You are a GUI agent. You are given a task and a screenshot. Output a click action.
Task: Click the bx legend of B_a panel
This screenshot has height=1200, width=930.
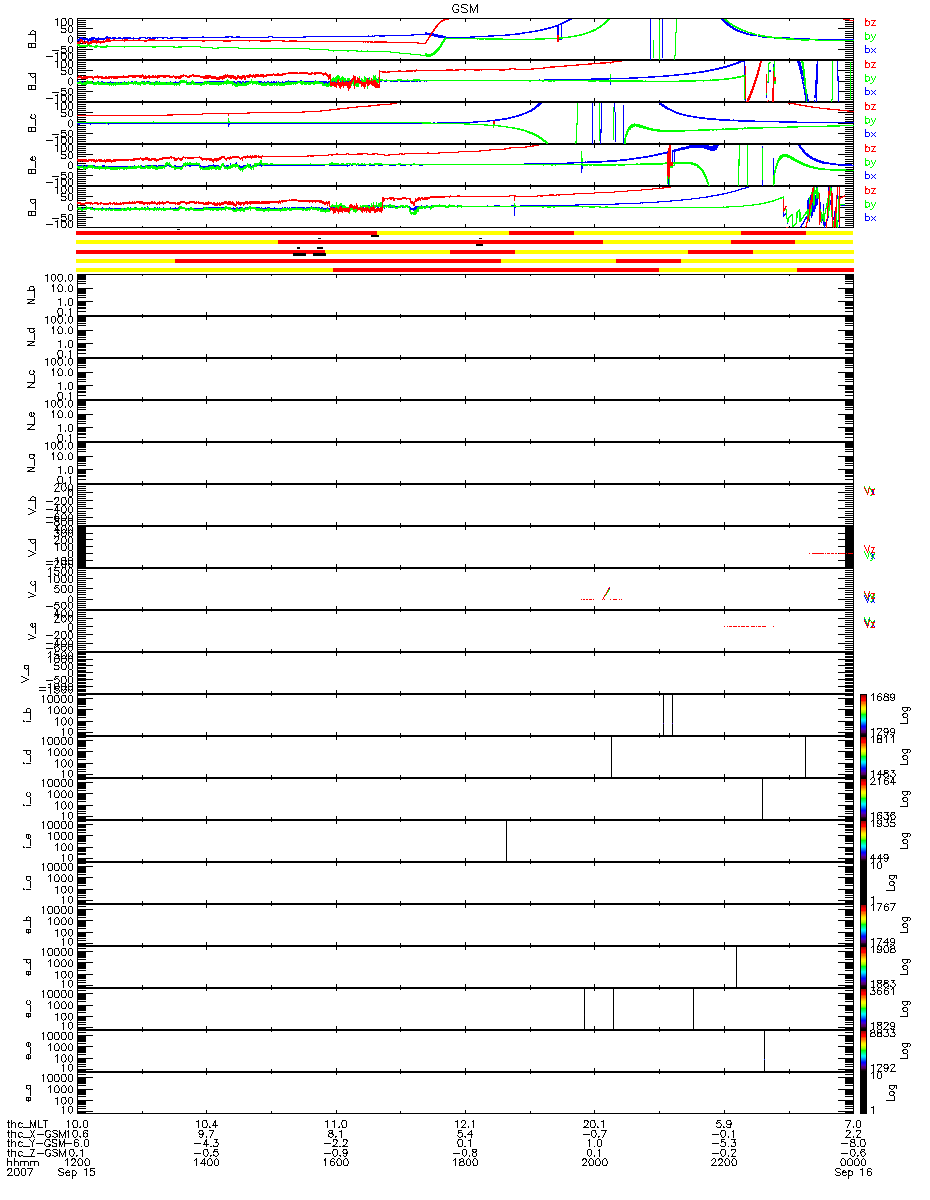click(x=870, y=218)
